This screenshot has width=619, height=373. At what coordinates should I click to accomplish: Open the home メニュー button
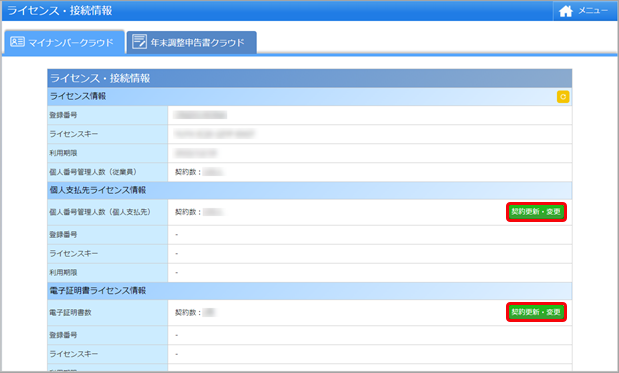tap(584, 11)
